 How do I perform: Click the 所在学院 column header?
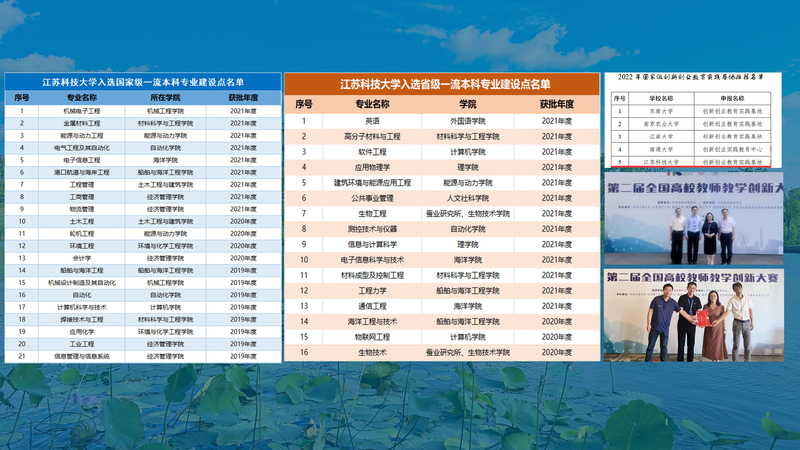[x=165, y=98]
